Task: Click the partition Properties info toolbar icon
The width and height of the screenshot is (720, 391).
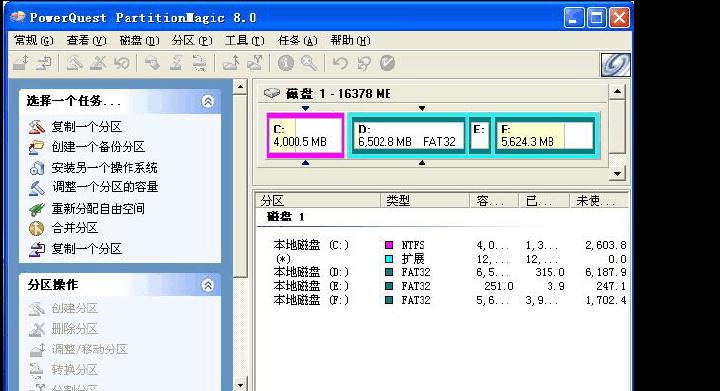Action: coord(286,62)
